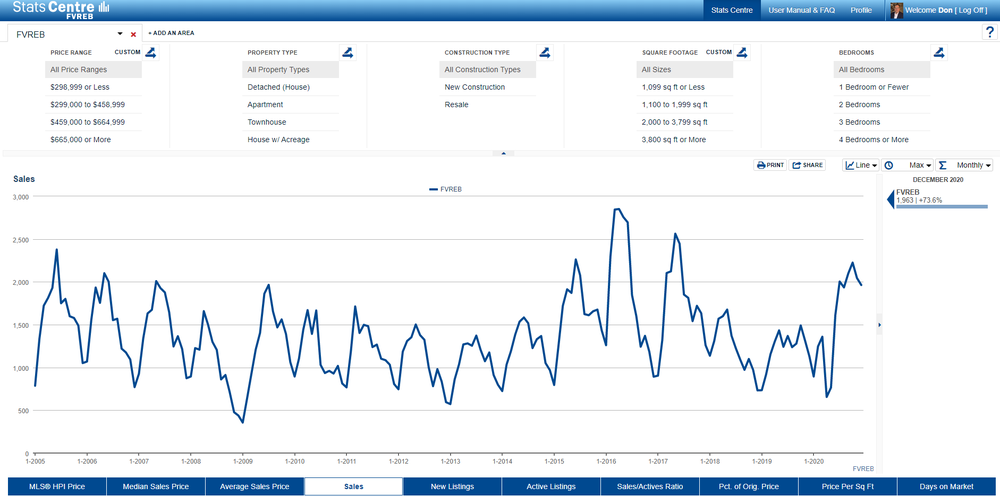Select Detached (House) property type
The image size is (1000, 496).
[x=291, y=87]
